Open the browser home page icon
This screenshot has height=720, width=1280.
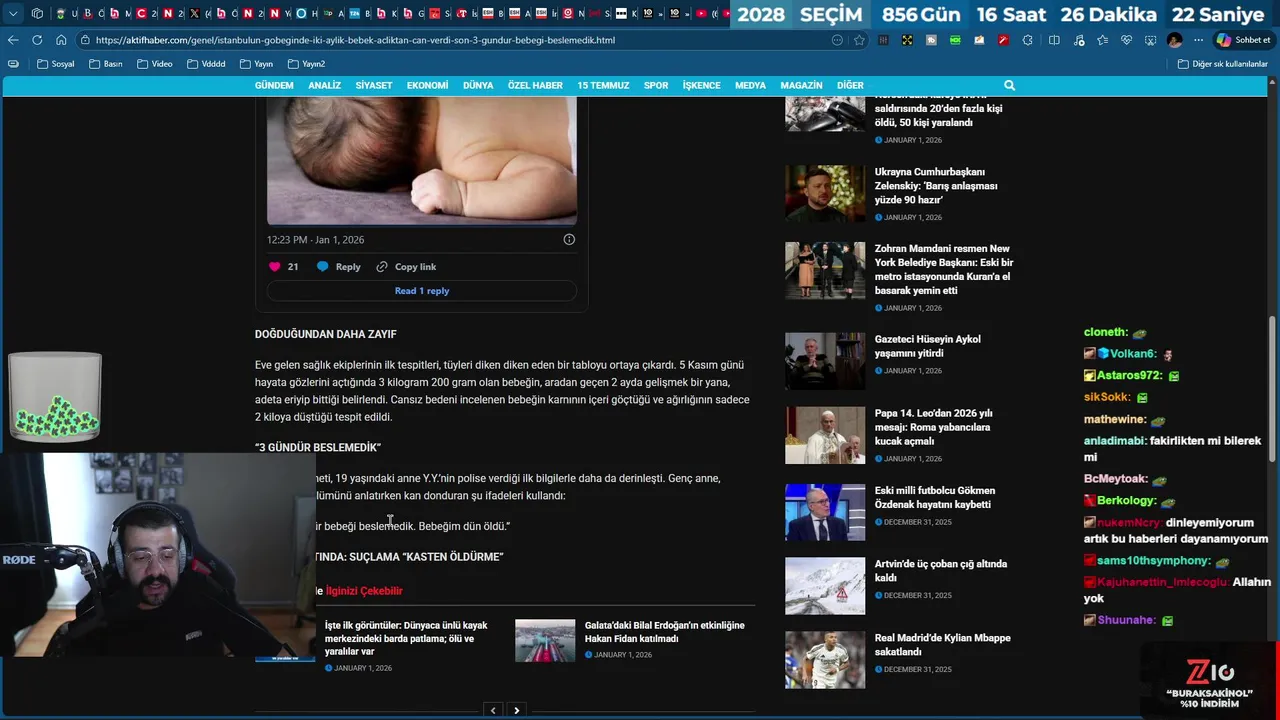(x=61, y=40)
